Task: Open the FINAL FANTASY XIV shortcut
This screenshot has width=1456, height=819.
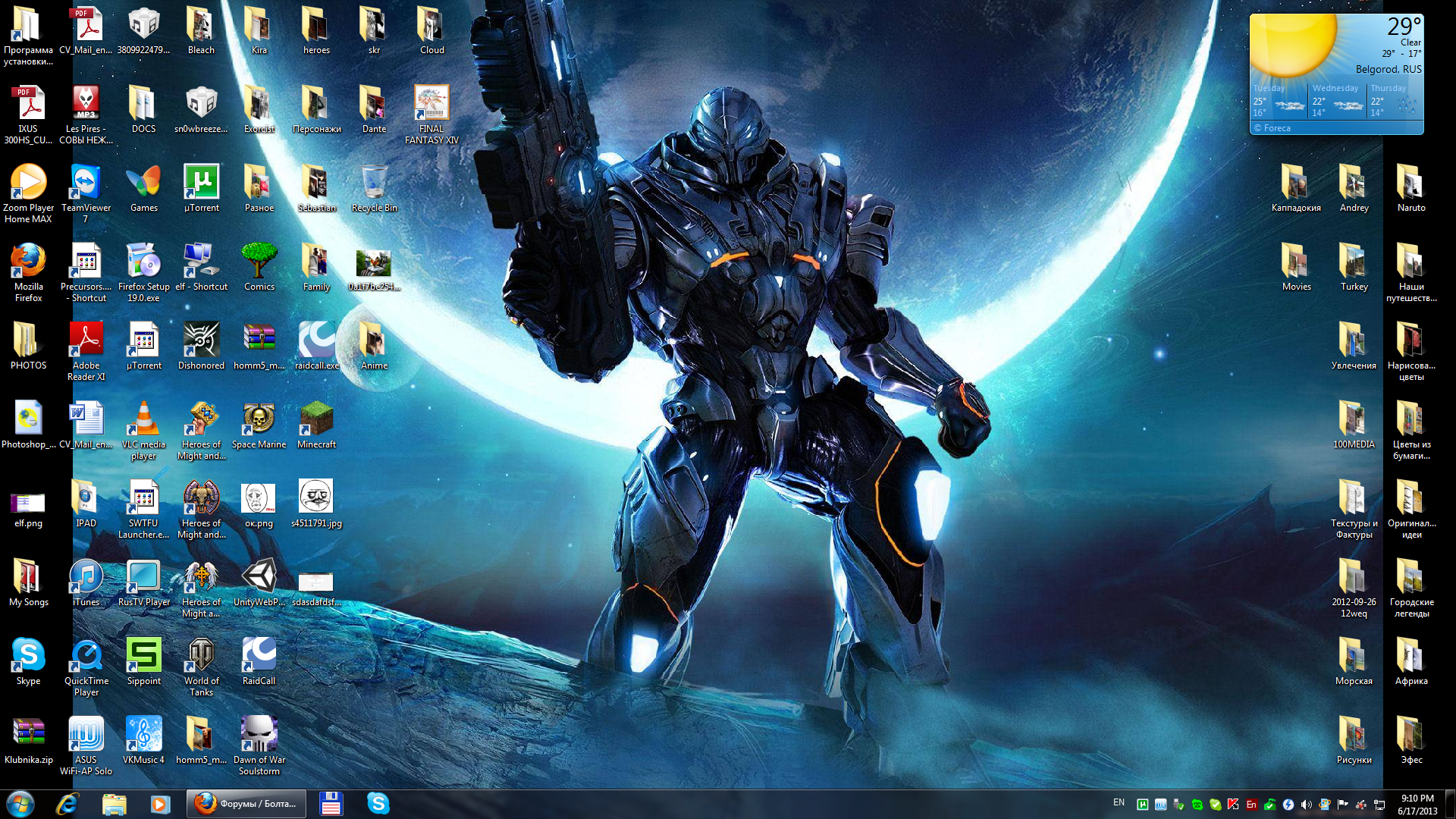Action: 431,103
